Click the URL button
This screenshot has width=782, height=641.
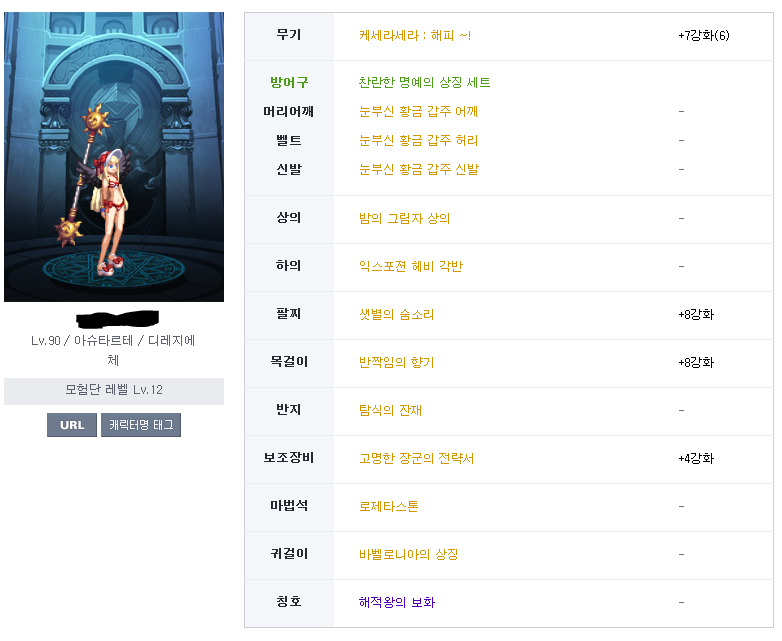click(72, 425)
